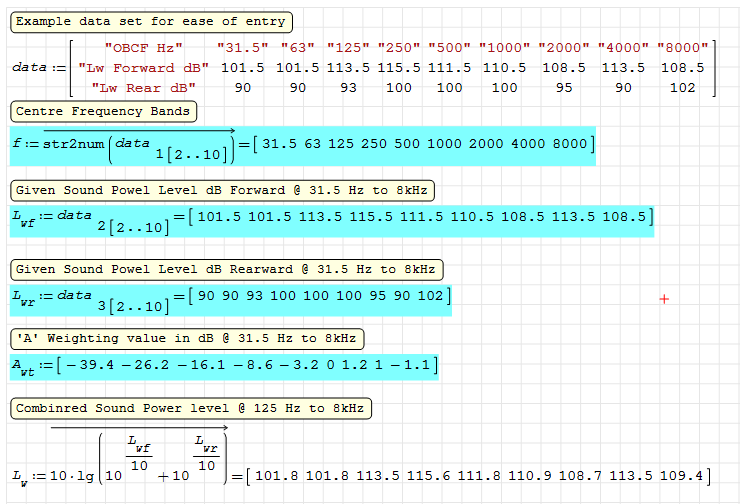Select the 'Centre Frequency Bands' text region
The width and height of the screenshot is (740, 504).
tap(102, 111)
